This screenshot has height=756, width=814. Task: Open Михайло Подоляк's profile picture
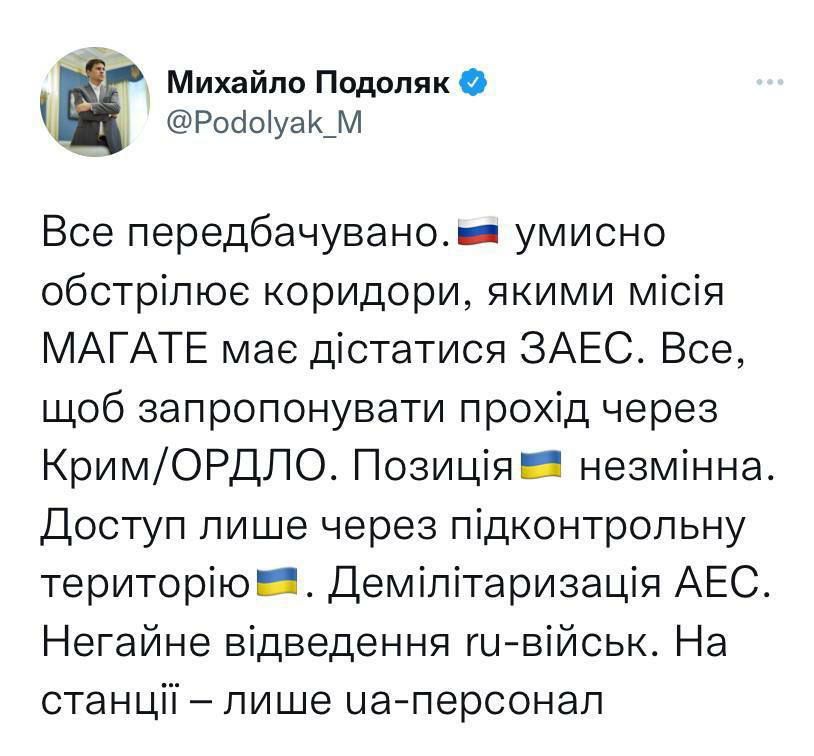click(95, 103)
